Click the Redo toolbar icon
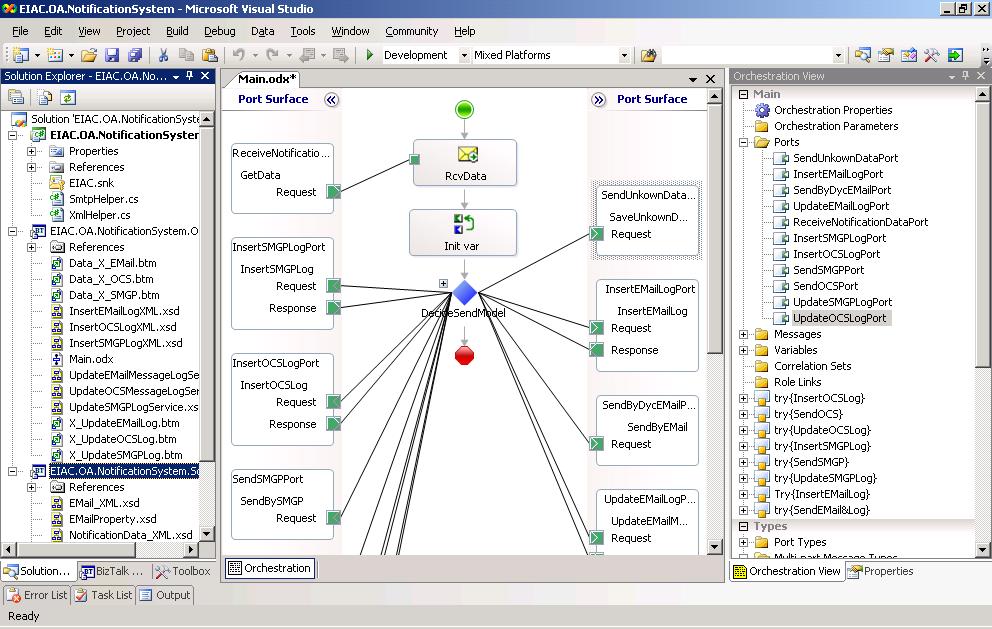 pos(272,55)
